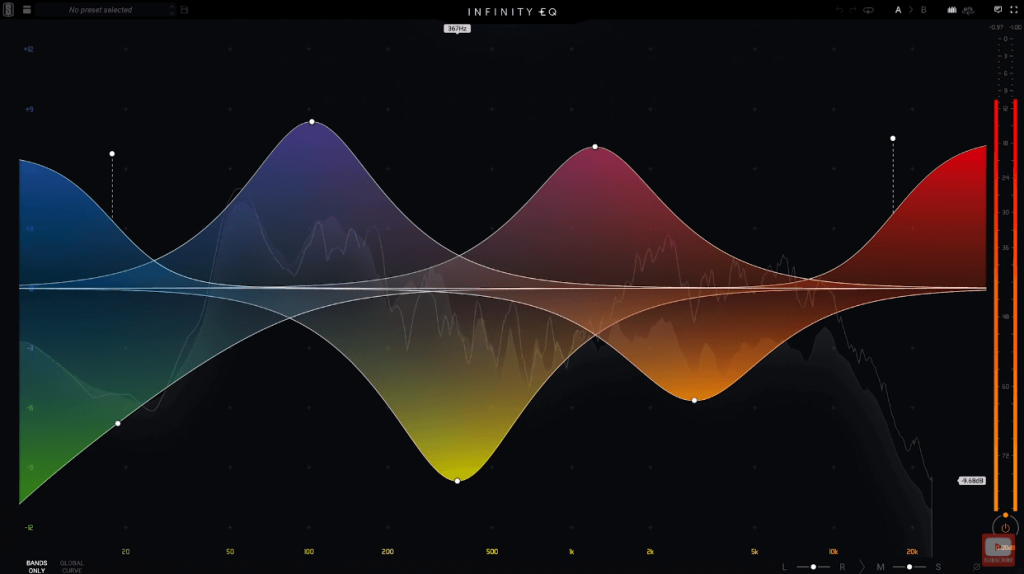Click the preset up/down stepper arrows

point(172,10)
